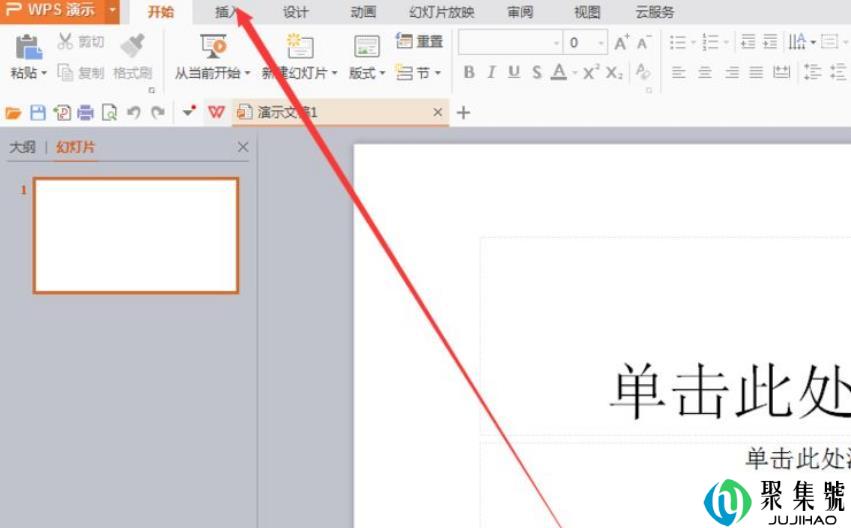
Task: Click the Paste (粘贴) icon
Action: point(29,47)
